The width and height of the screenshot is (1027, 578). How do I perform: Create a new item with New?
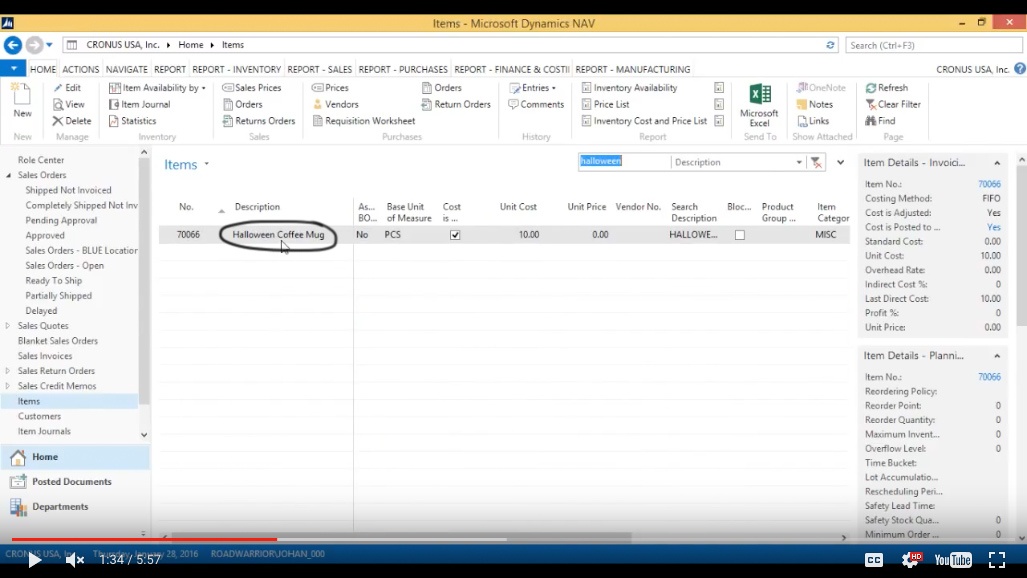click(22, 101)
